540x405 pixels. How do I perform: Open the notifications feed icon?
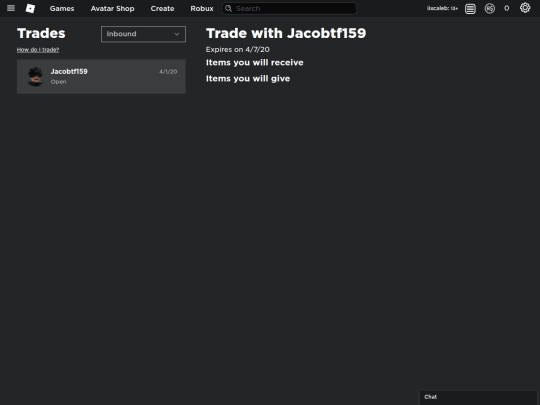pyautogui.click(x=470, y=9)
